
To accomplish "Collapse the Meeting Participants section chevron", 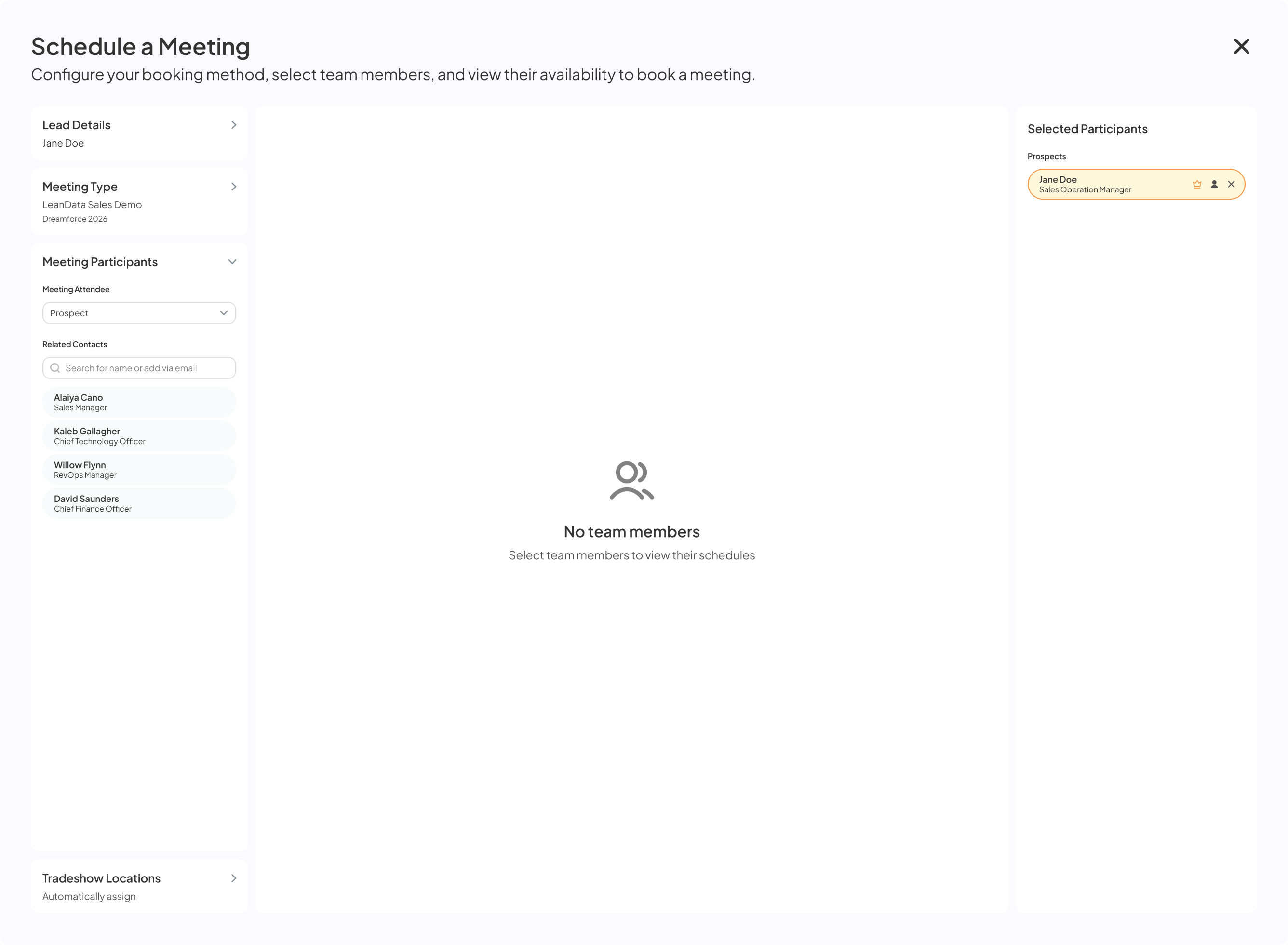I will [x=232, y=262].
